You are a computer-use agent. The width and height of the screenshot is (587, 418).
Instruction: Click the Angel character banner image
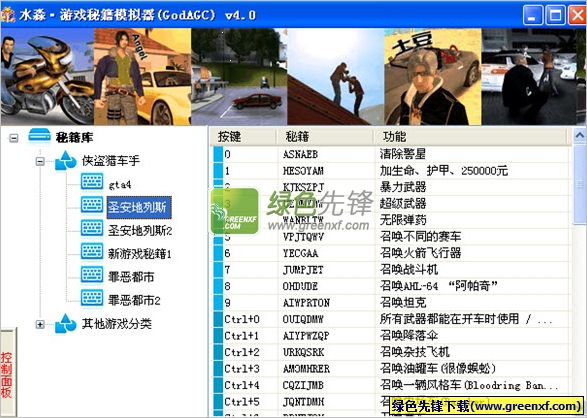tap(142, 77)
